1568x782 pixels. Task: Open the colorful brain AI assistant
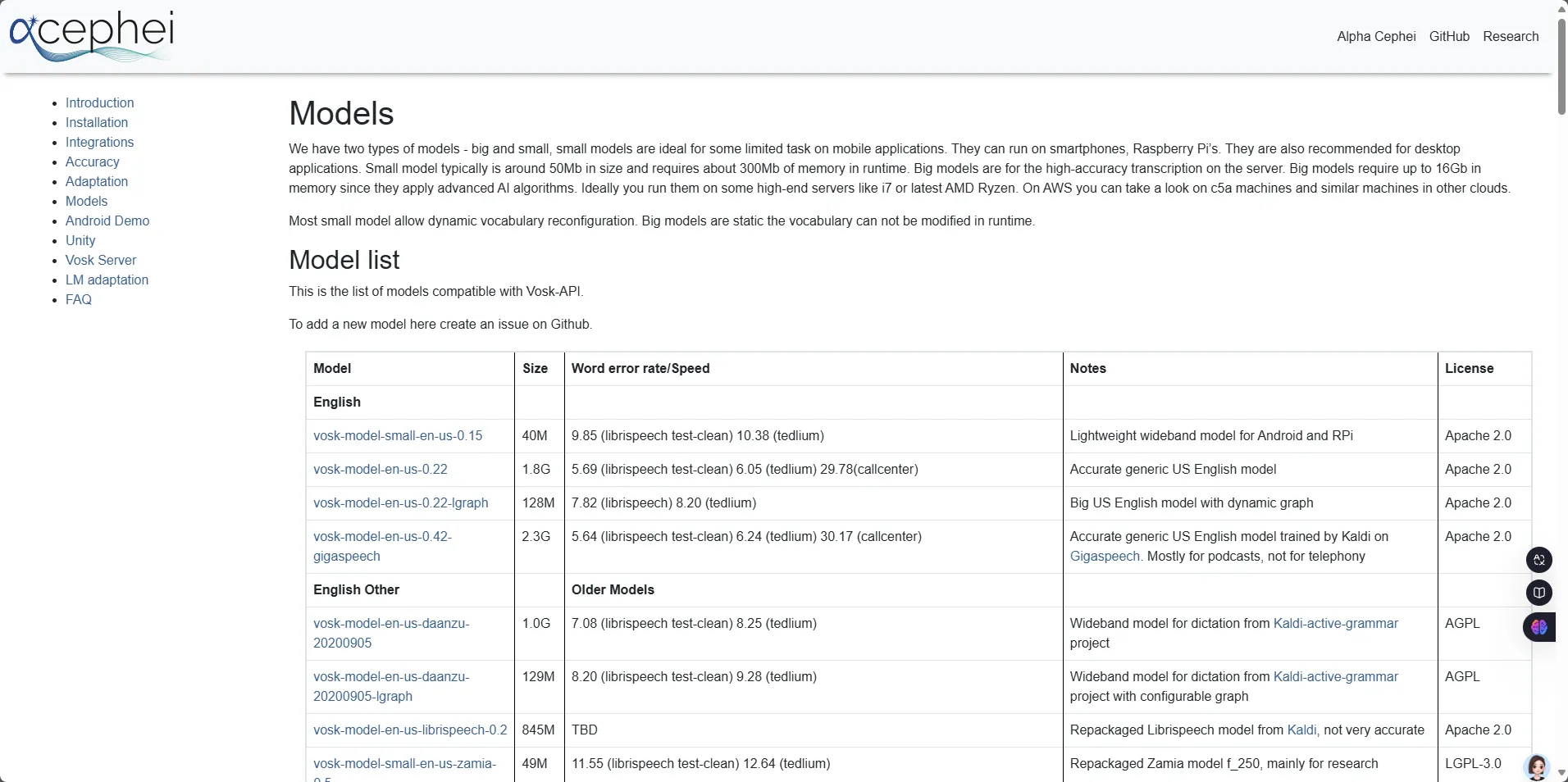pos(1538,627)
